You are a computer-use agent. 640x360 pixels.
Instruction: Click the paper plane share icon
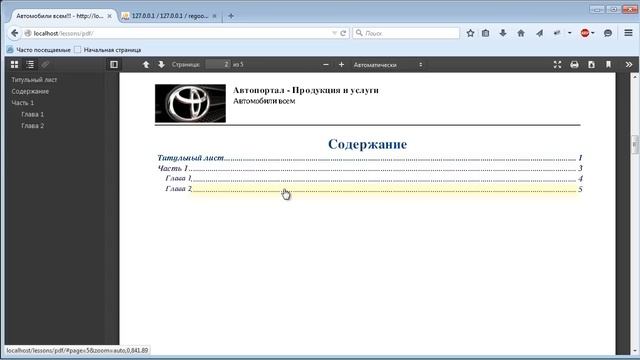point(540,33)
